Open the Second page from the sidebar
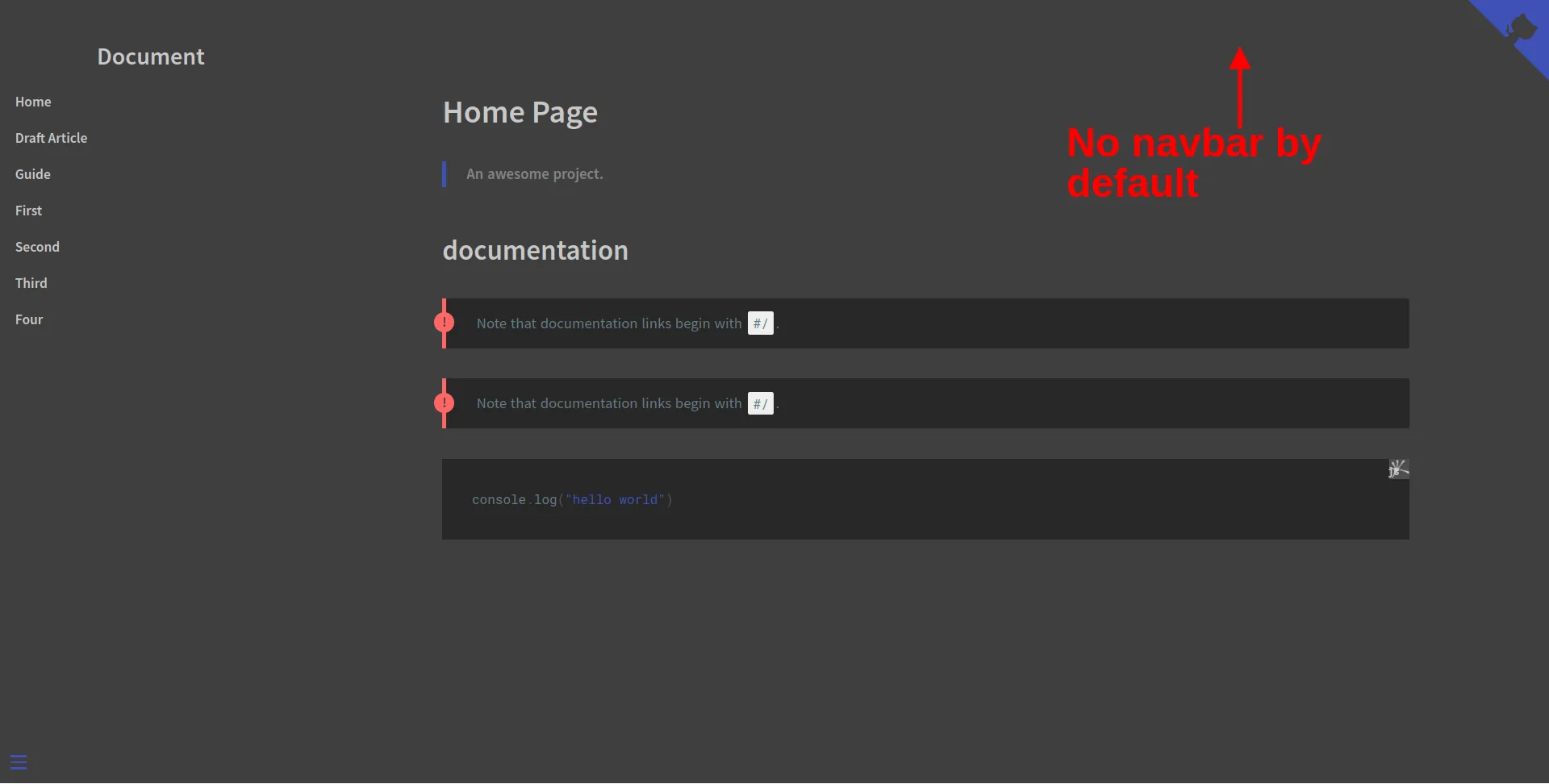Viewport: 1549px width, 784px height. click(37, 247)
